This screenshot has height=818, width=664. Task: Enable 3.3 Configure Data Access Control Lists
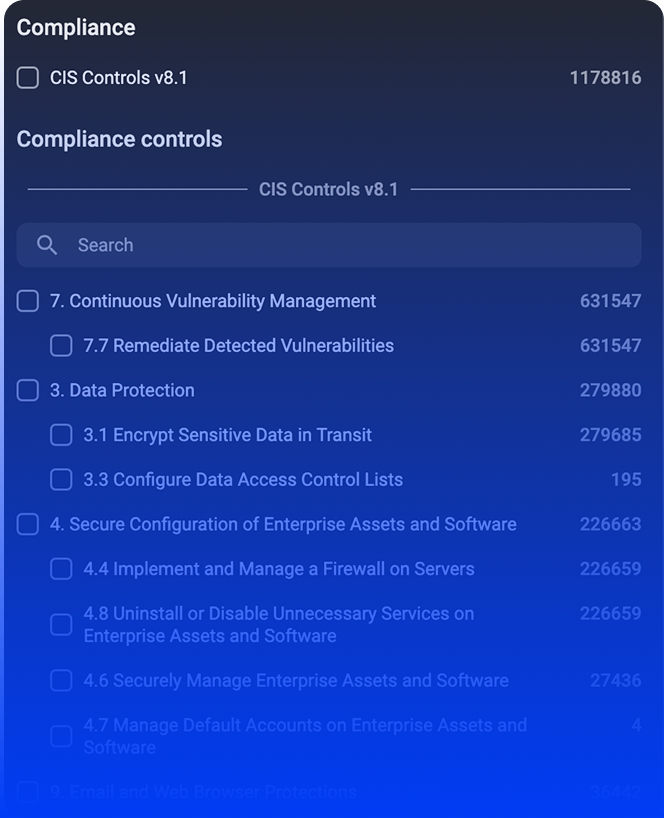60,479
